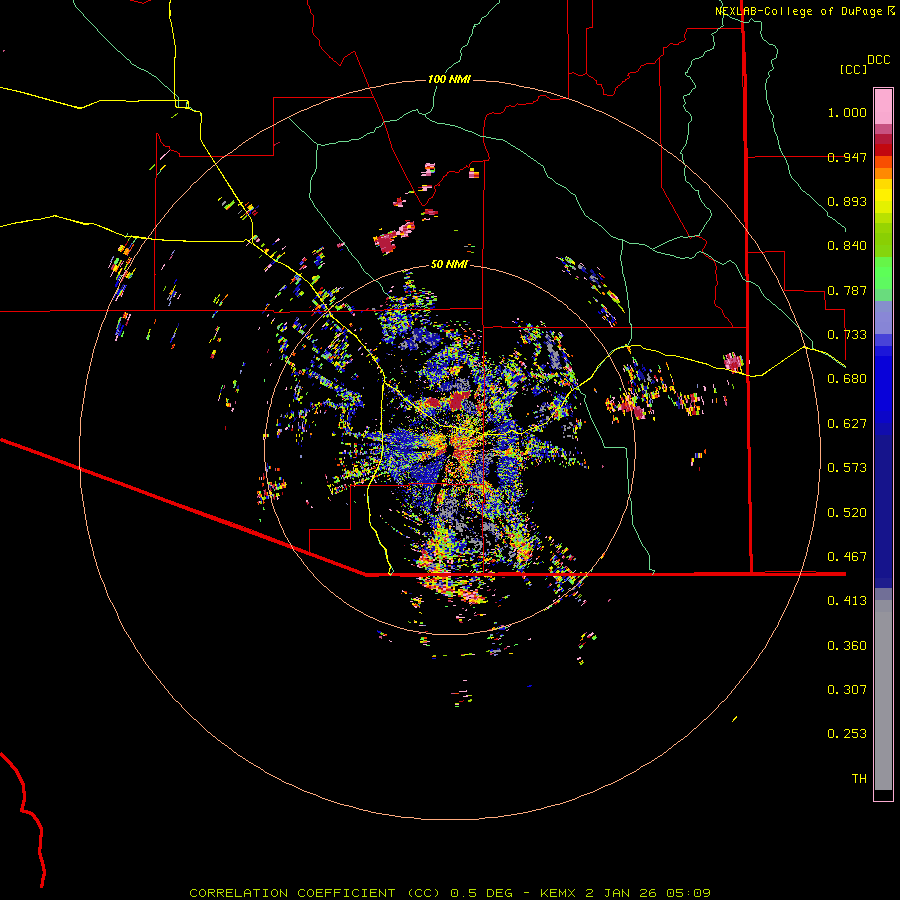Click the NEXLAB-College of DuPage watermark text
The image size is (900, 900).
pos(805,11)
